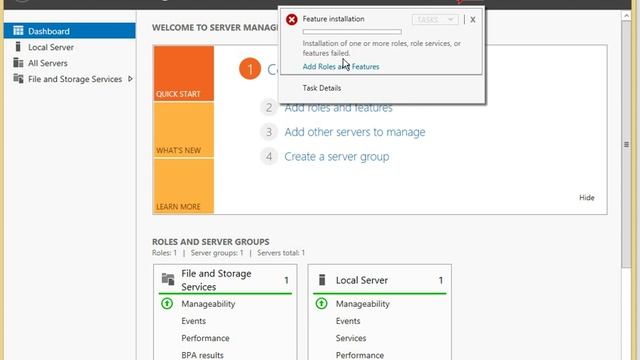This screenshot has height=360, width=640.
Task: Open BPA results in File and Storage tile
Action: click(x=202, y=355)
